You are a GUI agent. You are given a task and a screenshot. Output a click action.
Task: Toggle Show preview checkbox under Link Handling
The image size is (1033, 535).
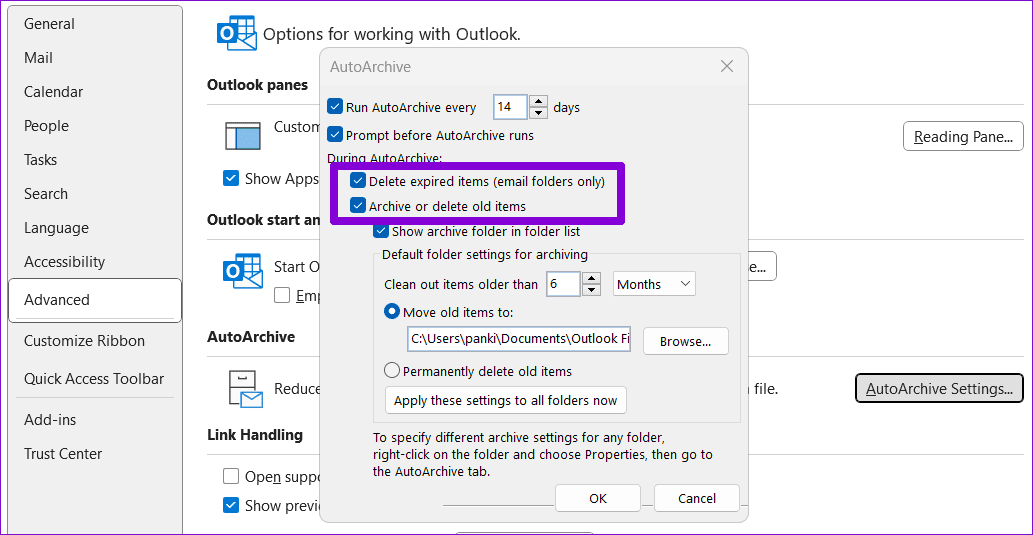coord(231,505)
